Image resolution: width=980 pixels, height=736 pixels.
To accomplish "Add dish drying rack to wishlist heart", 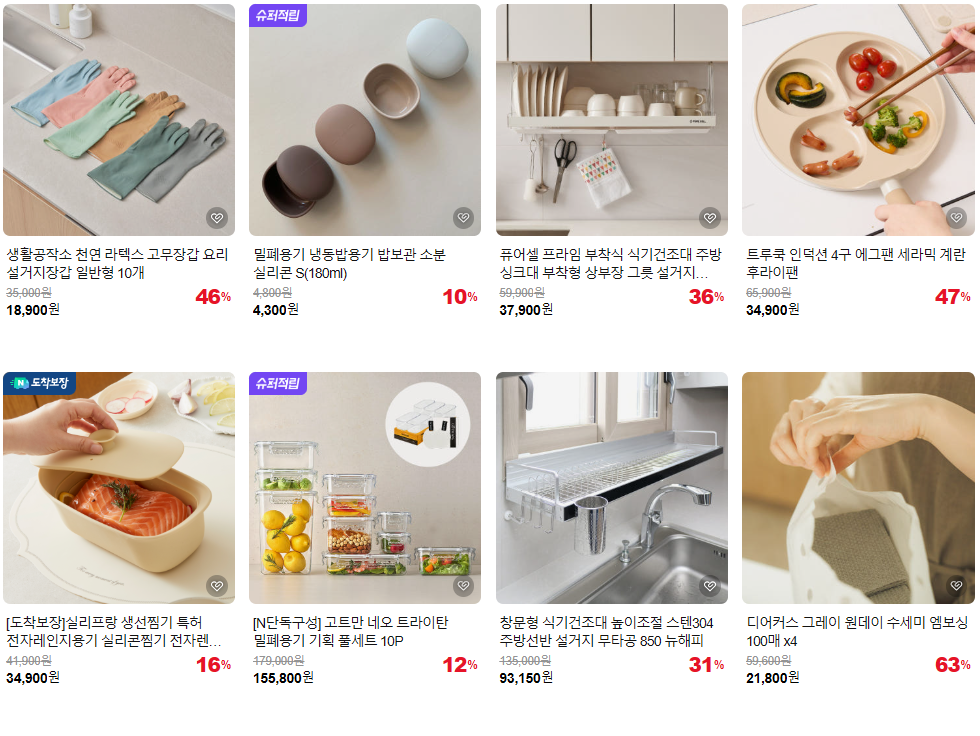I will [709, 218].
